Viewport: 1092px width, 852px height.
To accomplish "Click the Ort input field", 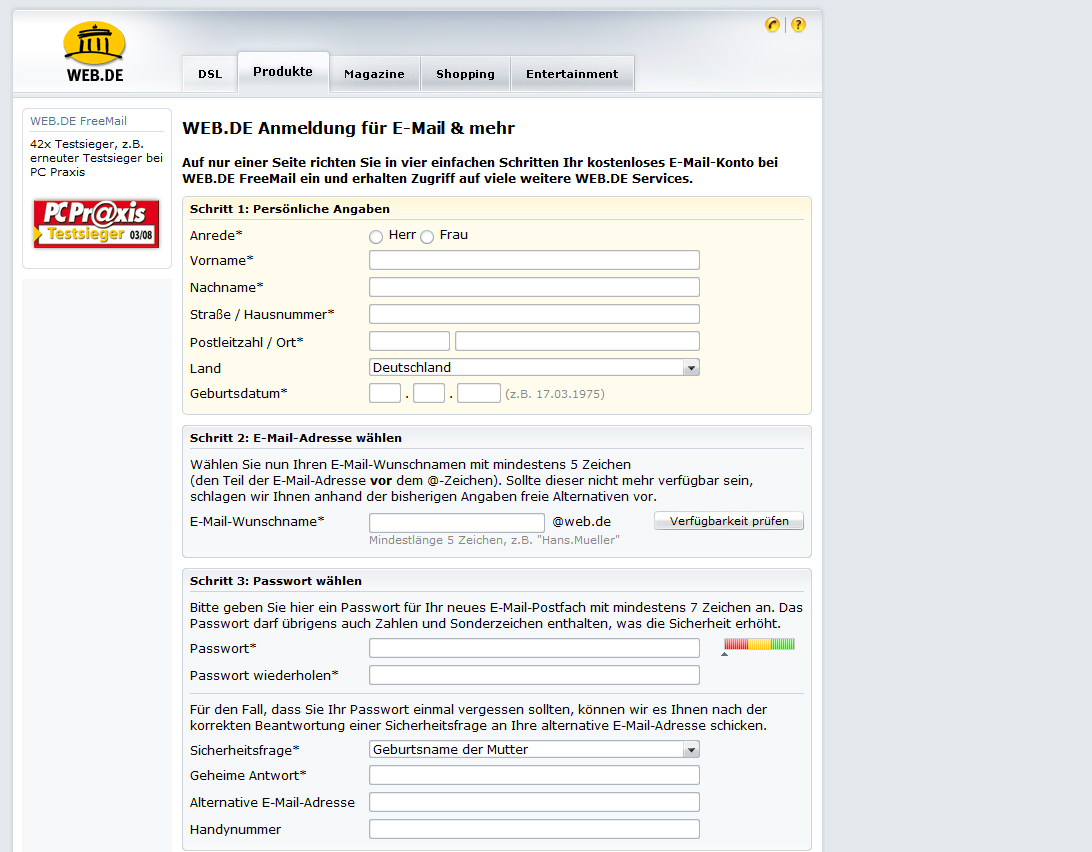I will coord(577,341).
